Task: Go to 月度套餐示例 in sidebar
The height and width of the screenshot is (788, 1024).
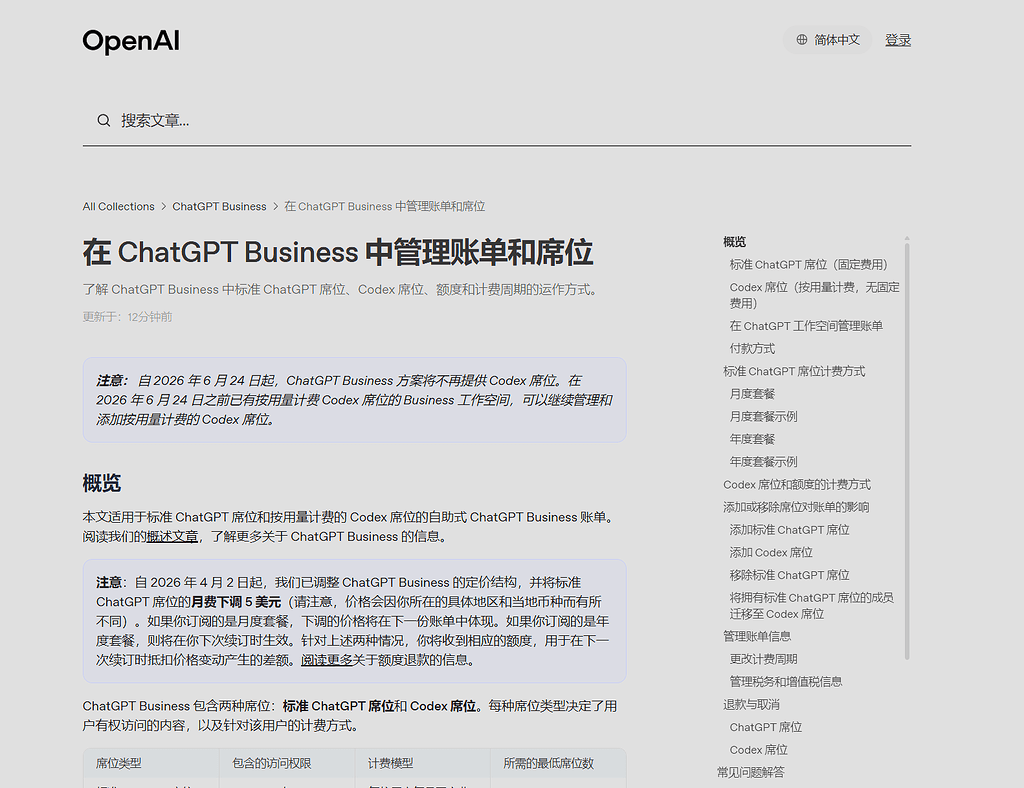Action: coord(763,417)
